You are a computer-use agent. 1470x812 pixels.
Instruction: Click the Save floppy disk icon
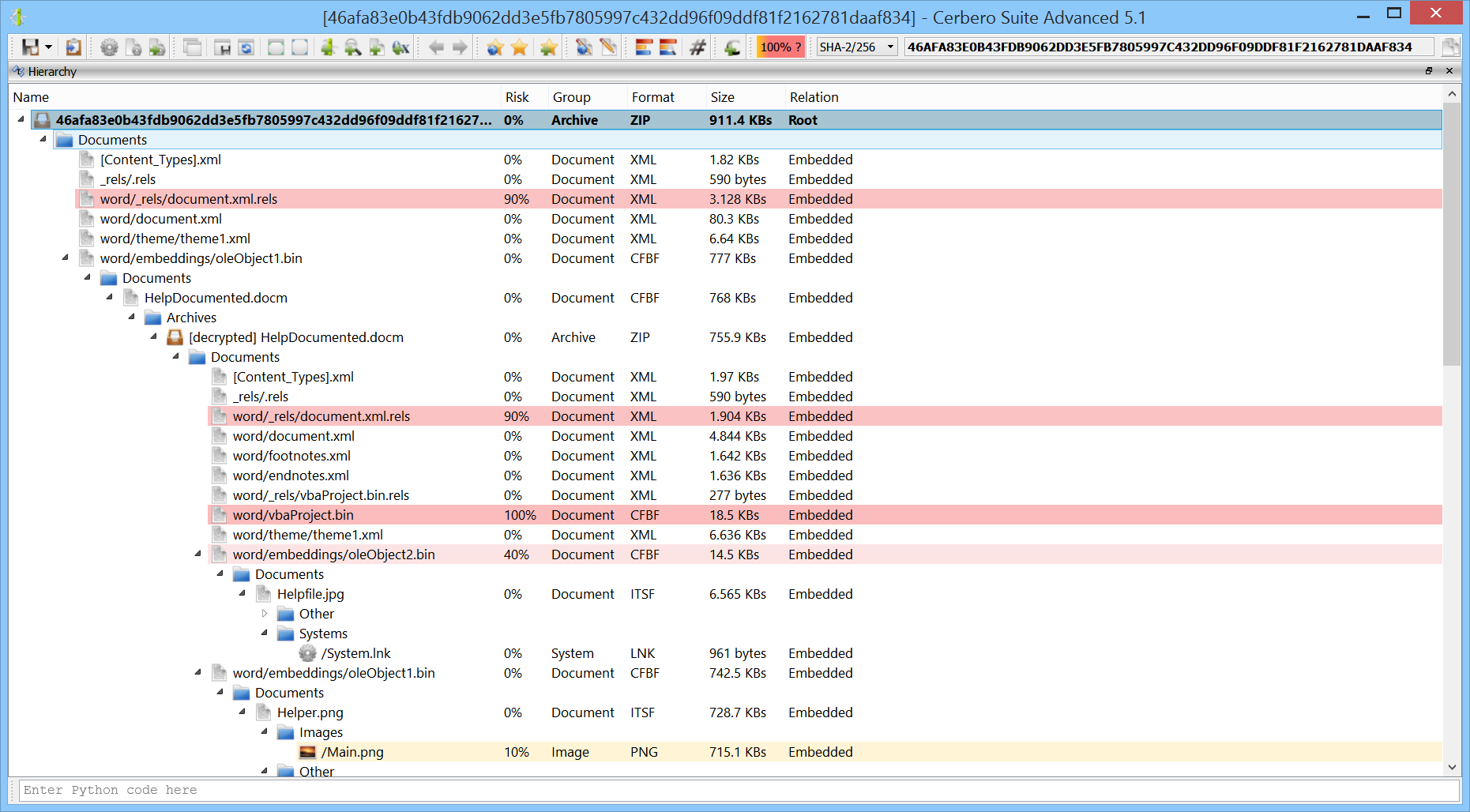[x=30, y=47]
